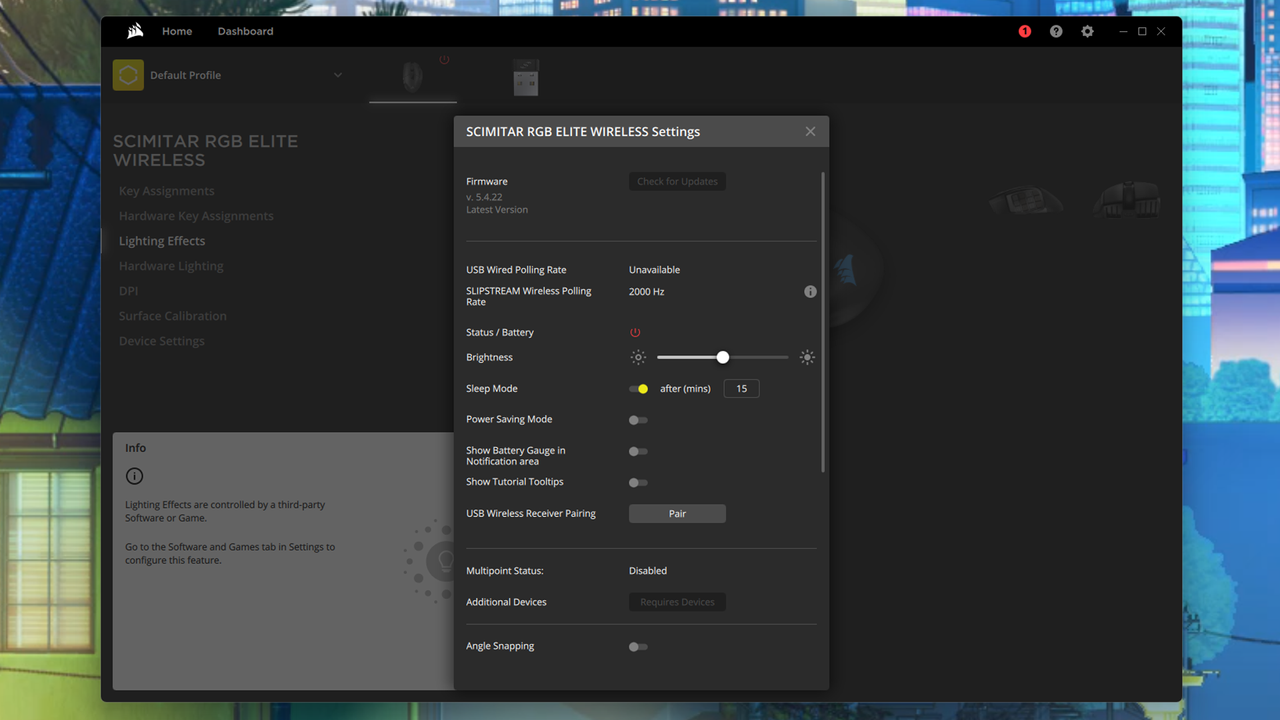Screen dimensions: 1280x720
Task: Click the sleep minutes input field
Action: 742,389
